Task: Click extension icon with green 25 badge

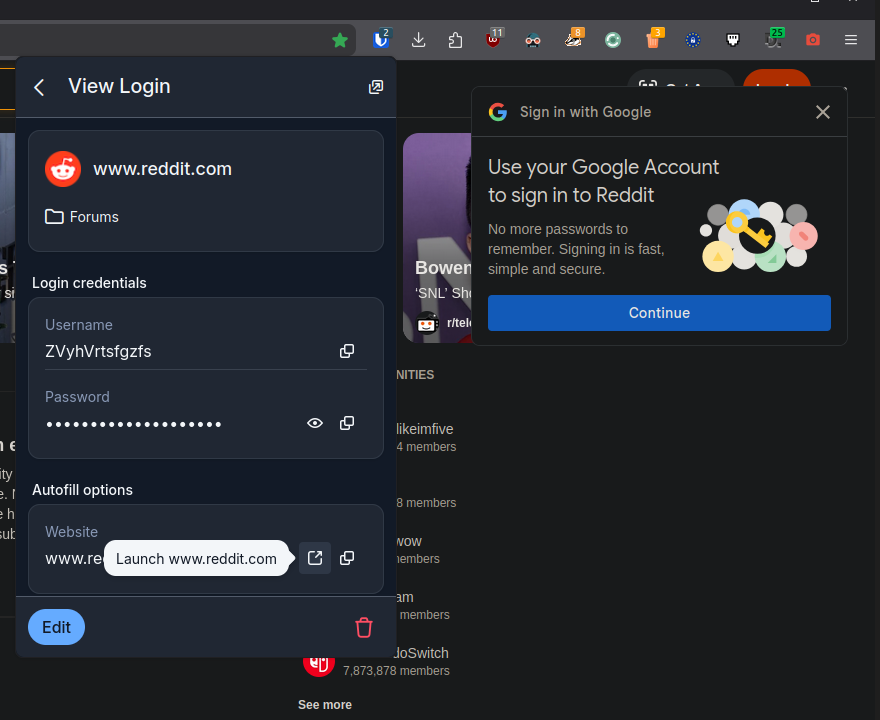Action: point(774,38)
